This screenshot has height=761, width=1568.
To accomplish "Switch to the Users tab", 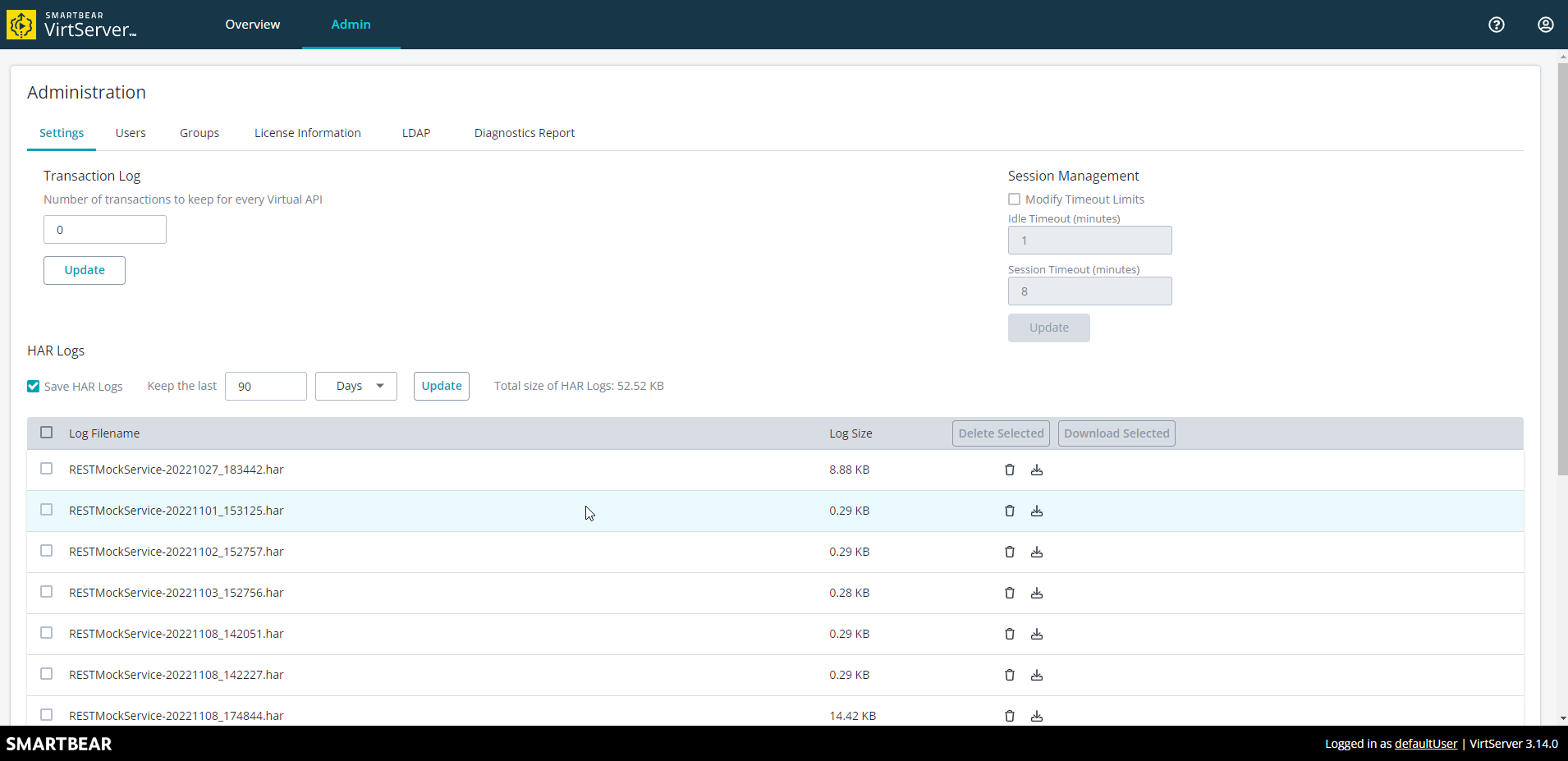I will (130, 132).
